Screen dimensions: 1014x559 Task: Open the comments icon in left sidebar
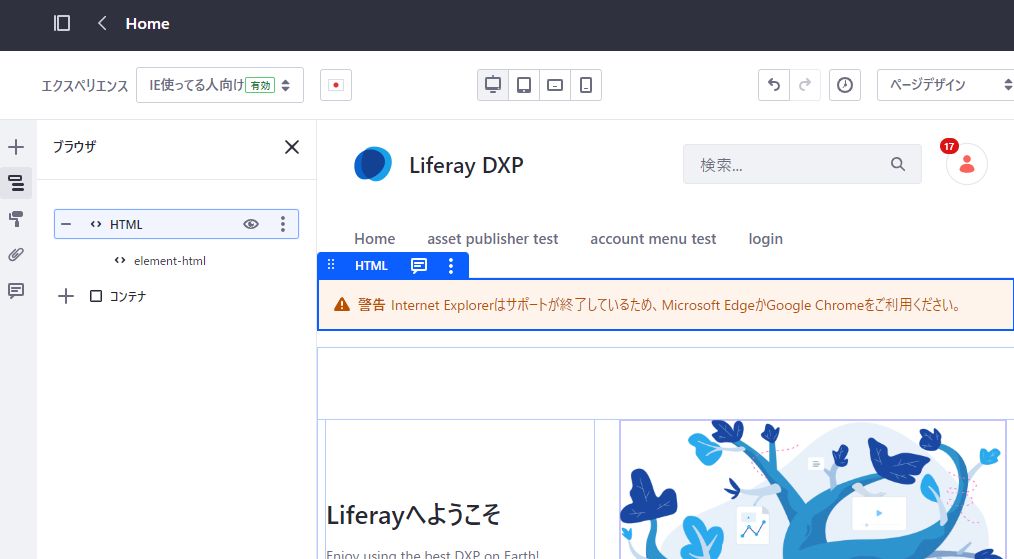(x=16, y=290)
